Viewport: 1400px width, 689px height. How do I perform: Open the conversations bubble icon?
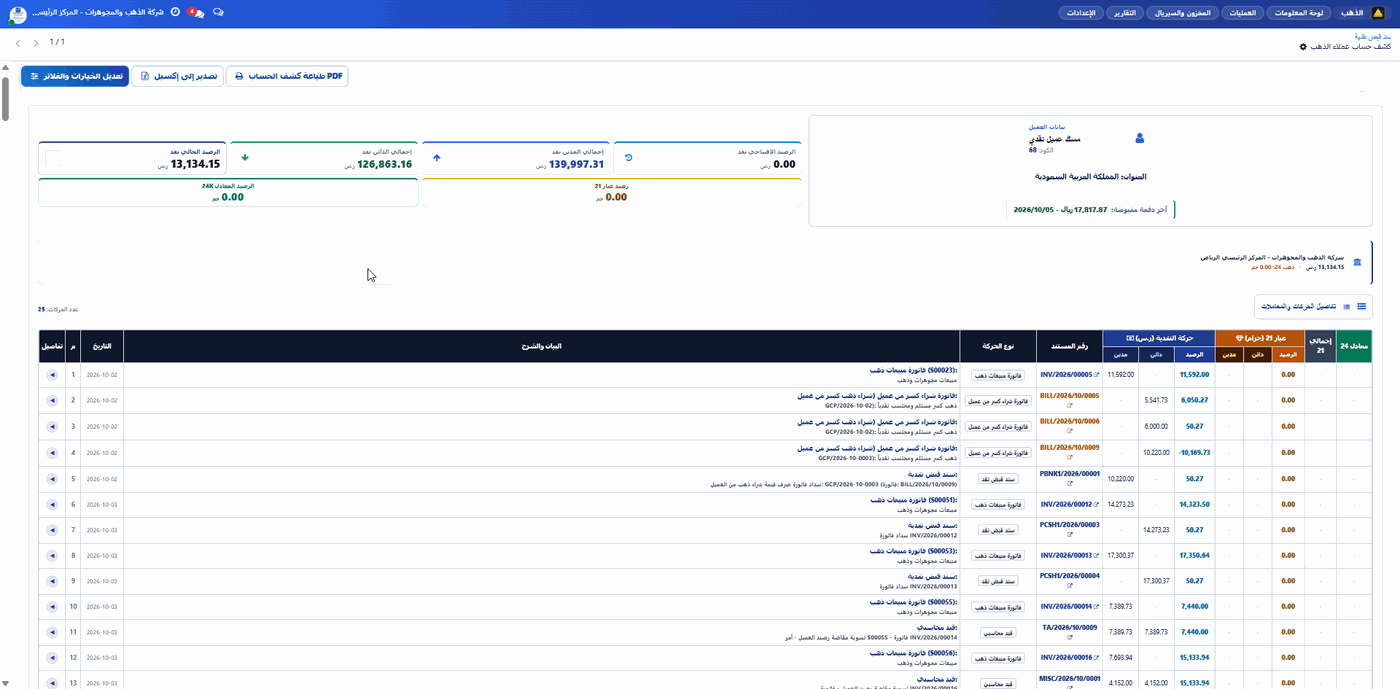tap(218, 12)
